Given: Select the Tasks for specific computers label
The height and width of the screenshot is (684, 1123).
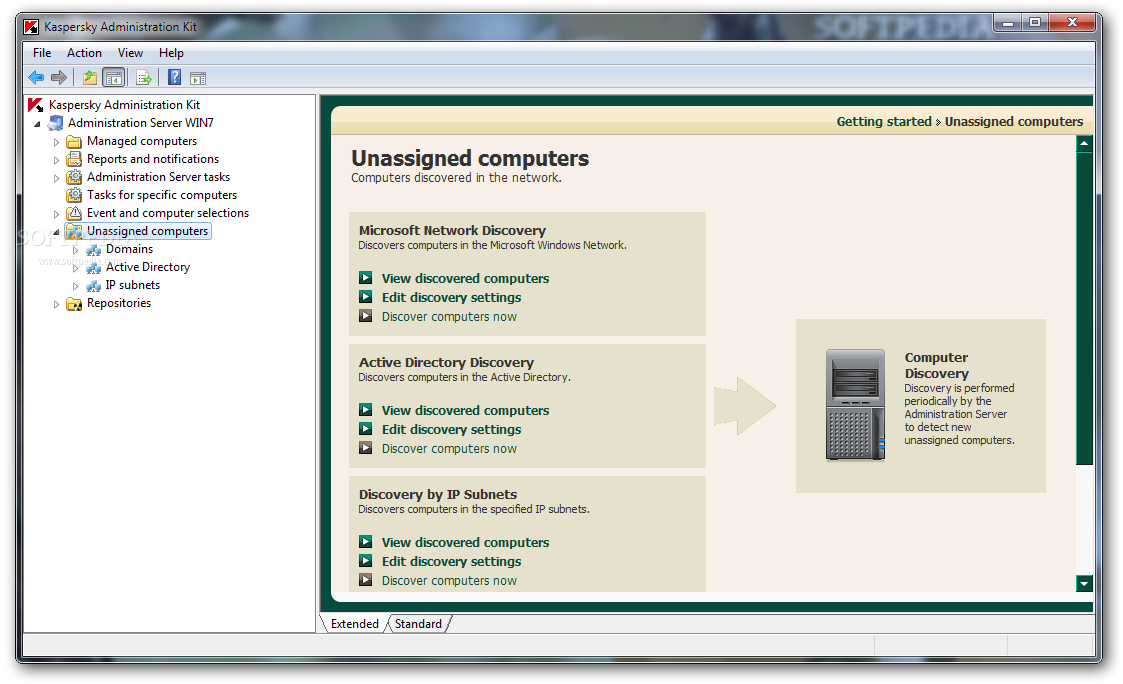Looking at the screenshot, I should click(x=162, y=195).
